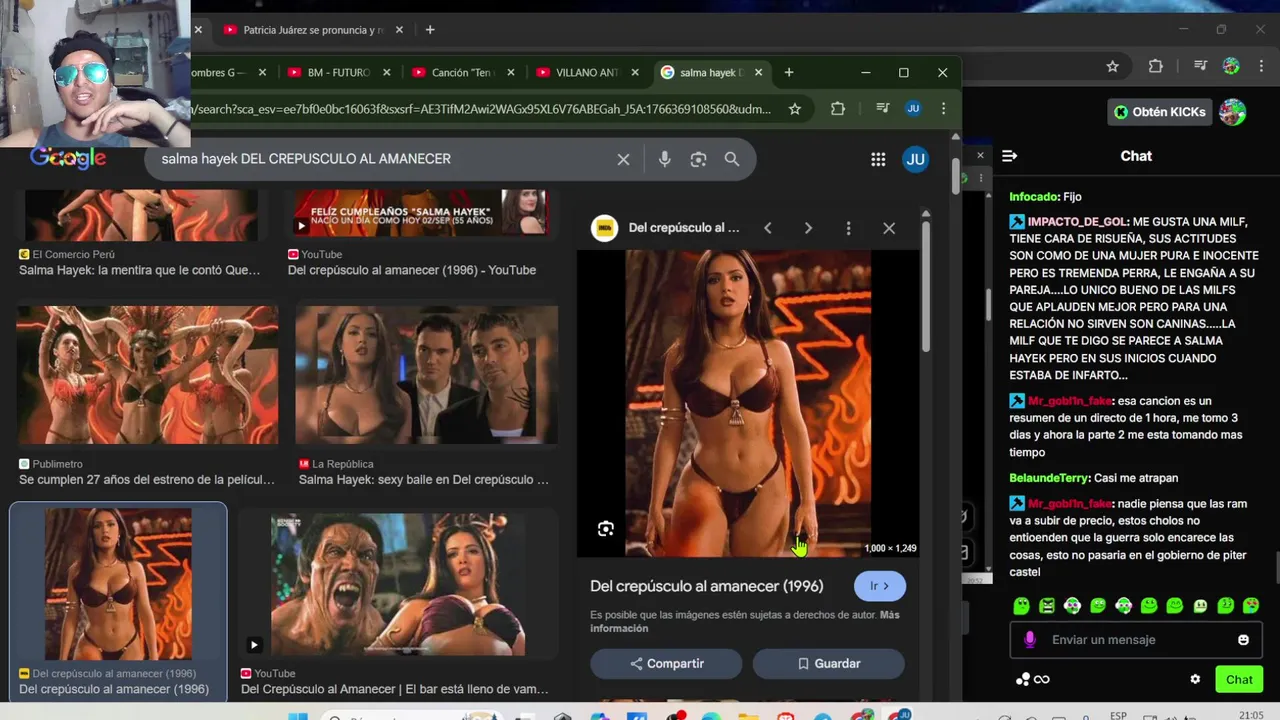Open chat settings gear icon
Image resolution: width=1280 pixels, height=720 pixels.
coord(1195,679)
